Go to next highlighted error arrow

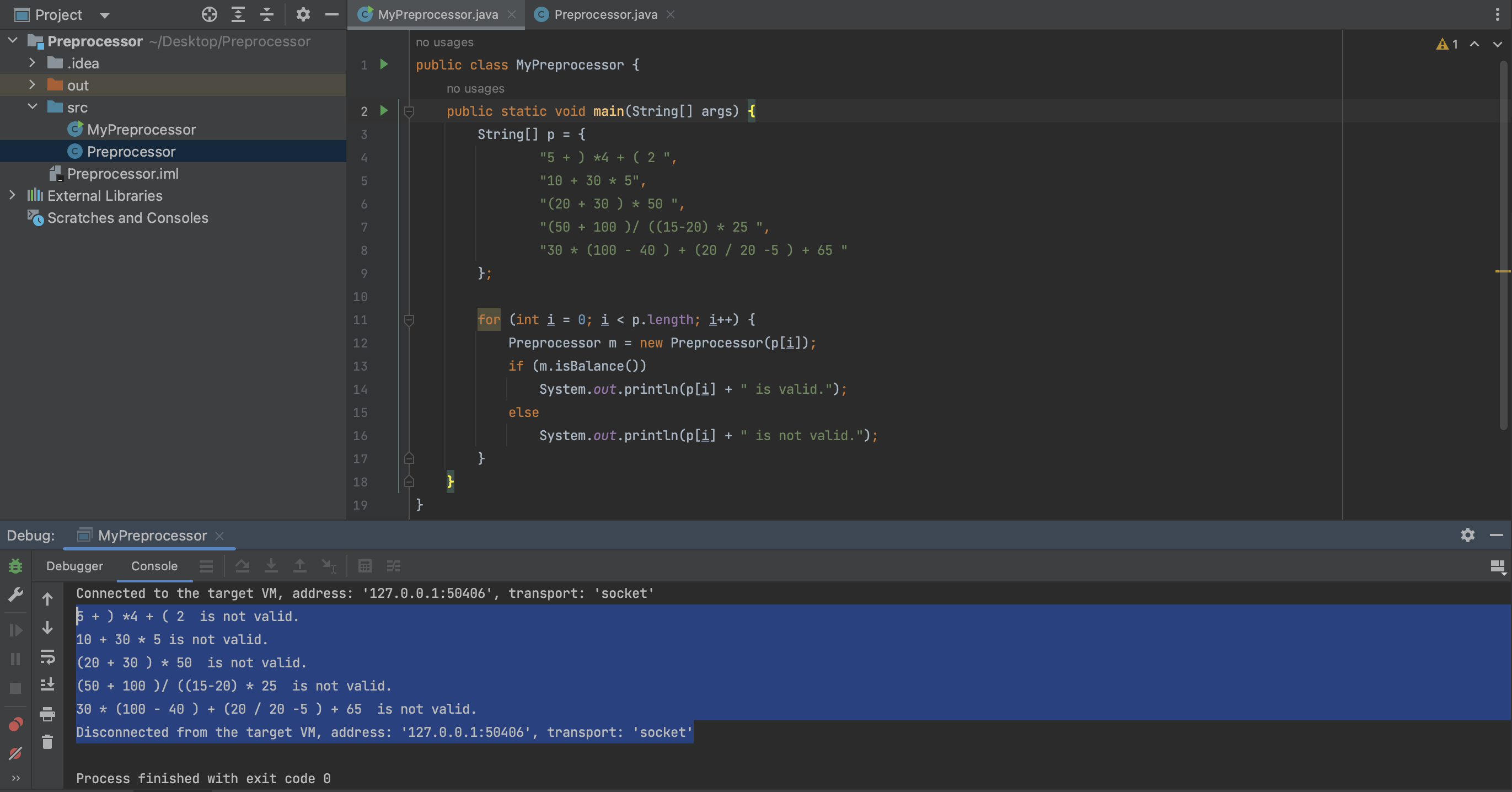click(x=1497, y=44)
